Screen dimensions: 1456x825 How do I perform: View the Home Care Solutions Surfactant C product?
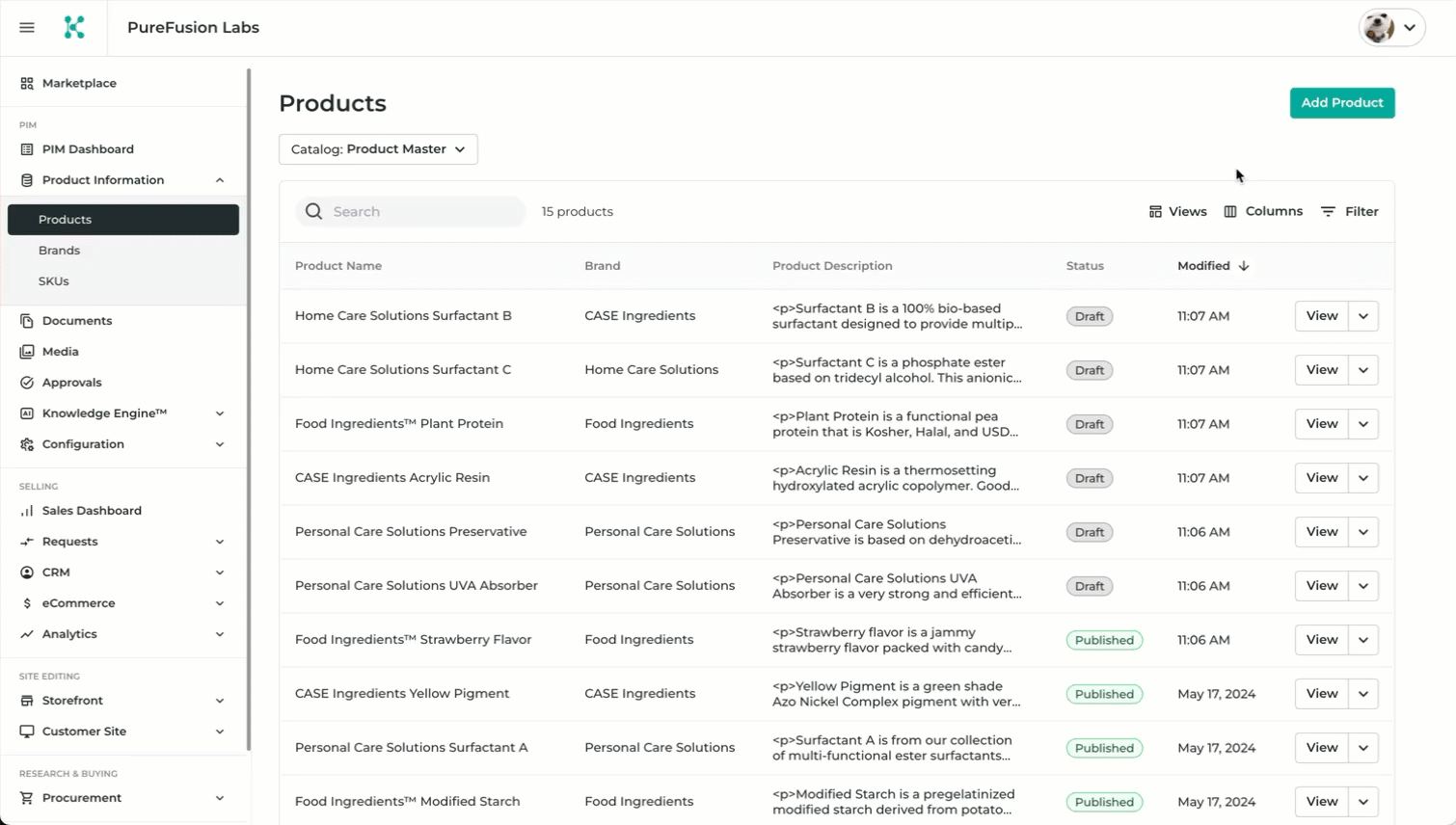(x=1321, y=370)
